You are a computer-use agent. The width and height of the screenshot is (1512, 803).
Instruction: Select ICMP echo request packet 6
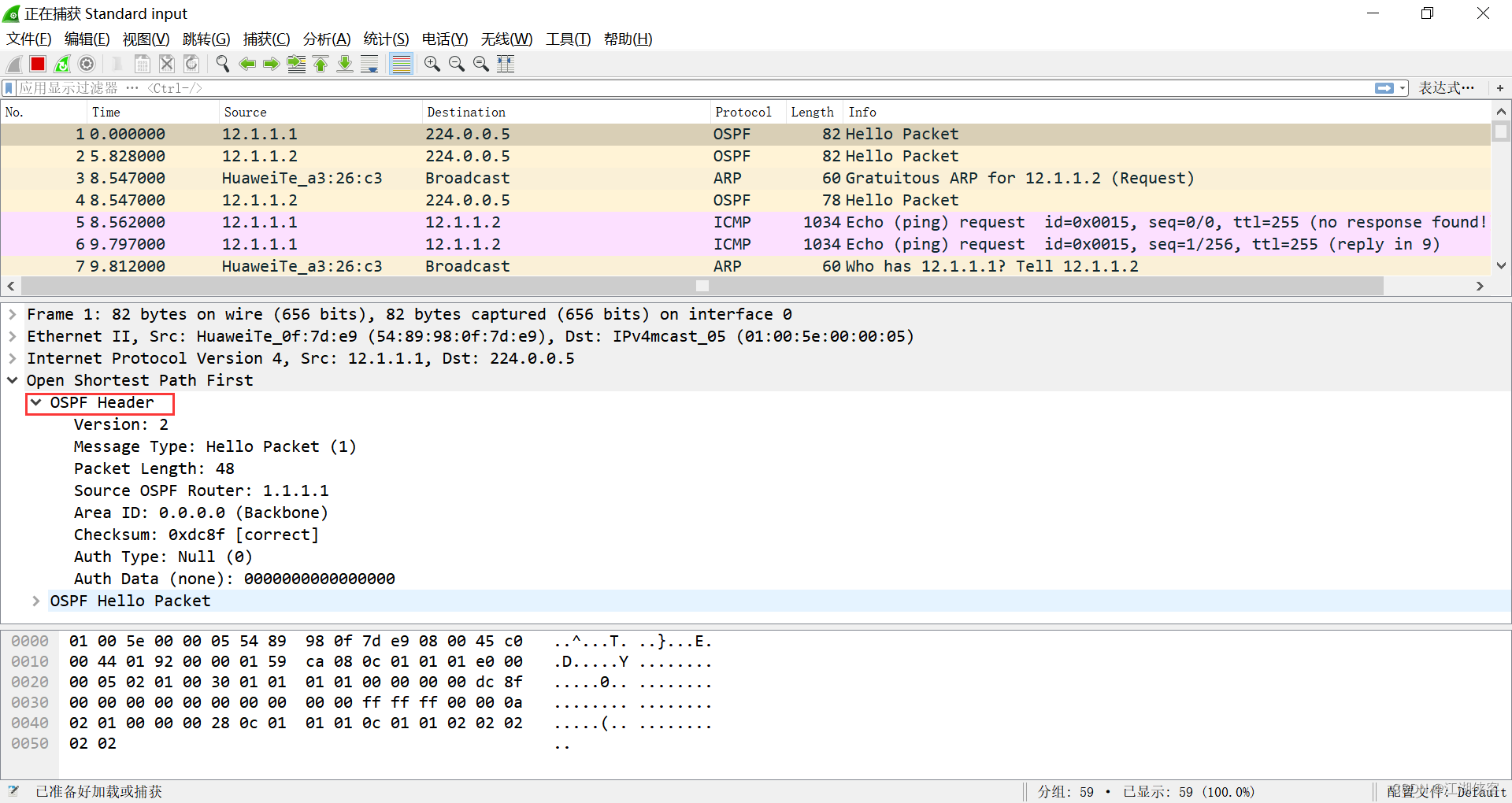[745, 244]
